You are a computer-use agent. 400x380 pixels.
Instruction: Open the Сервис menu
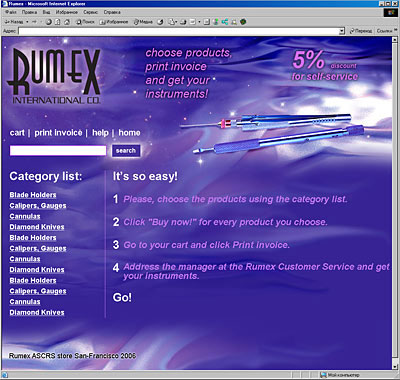click(x=90, y=12)
